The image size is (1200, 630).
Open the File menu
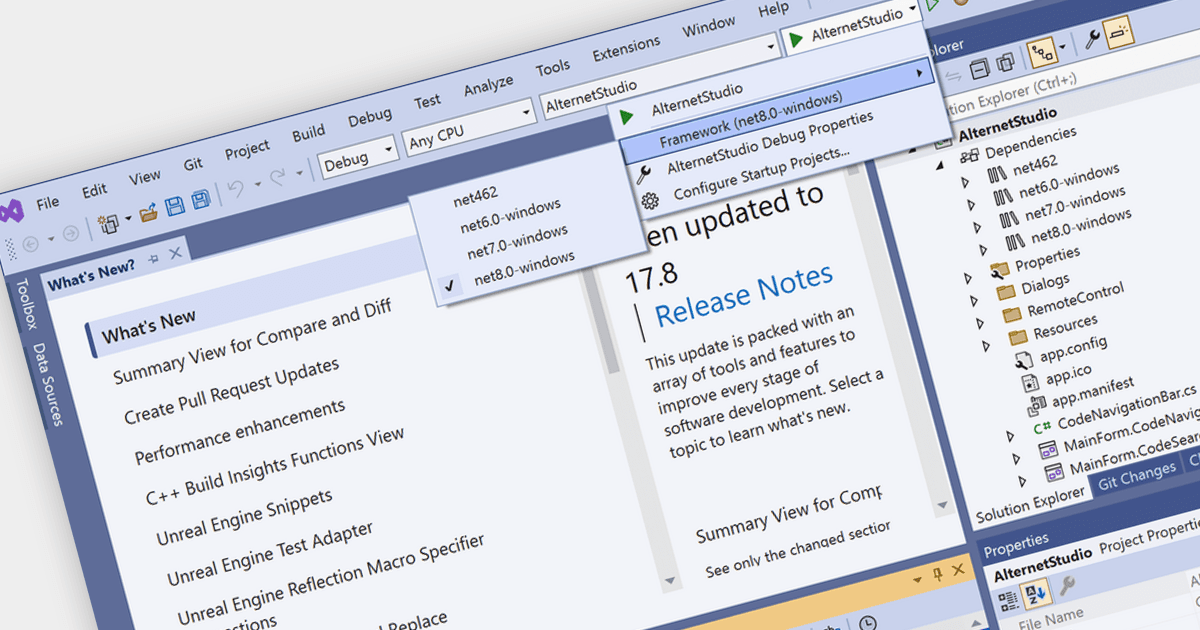pyautogui.click(x=48, y=202)
